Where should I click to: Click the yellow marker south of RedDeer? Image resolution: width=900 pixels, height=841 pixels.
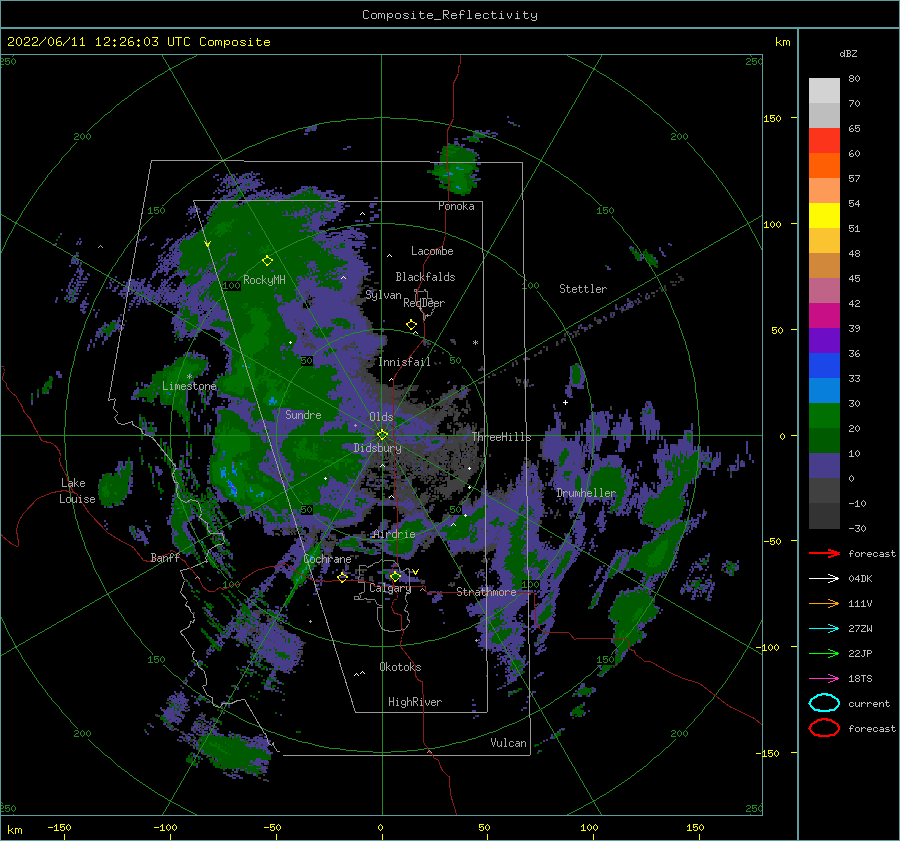click(412, 325)
